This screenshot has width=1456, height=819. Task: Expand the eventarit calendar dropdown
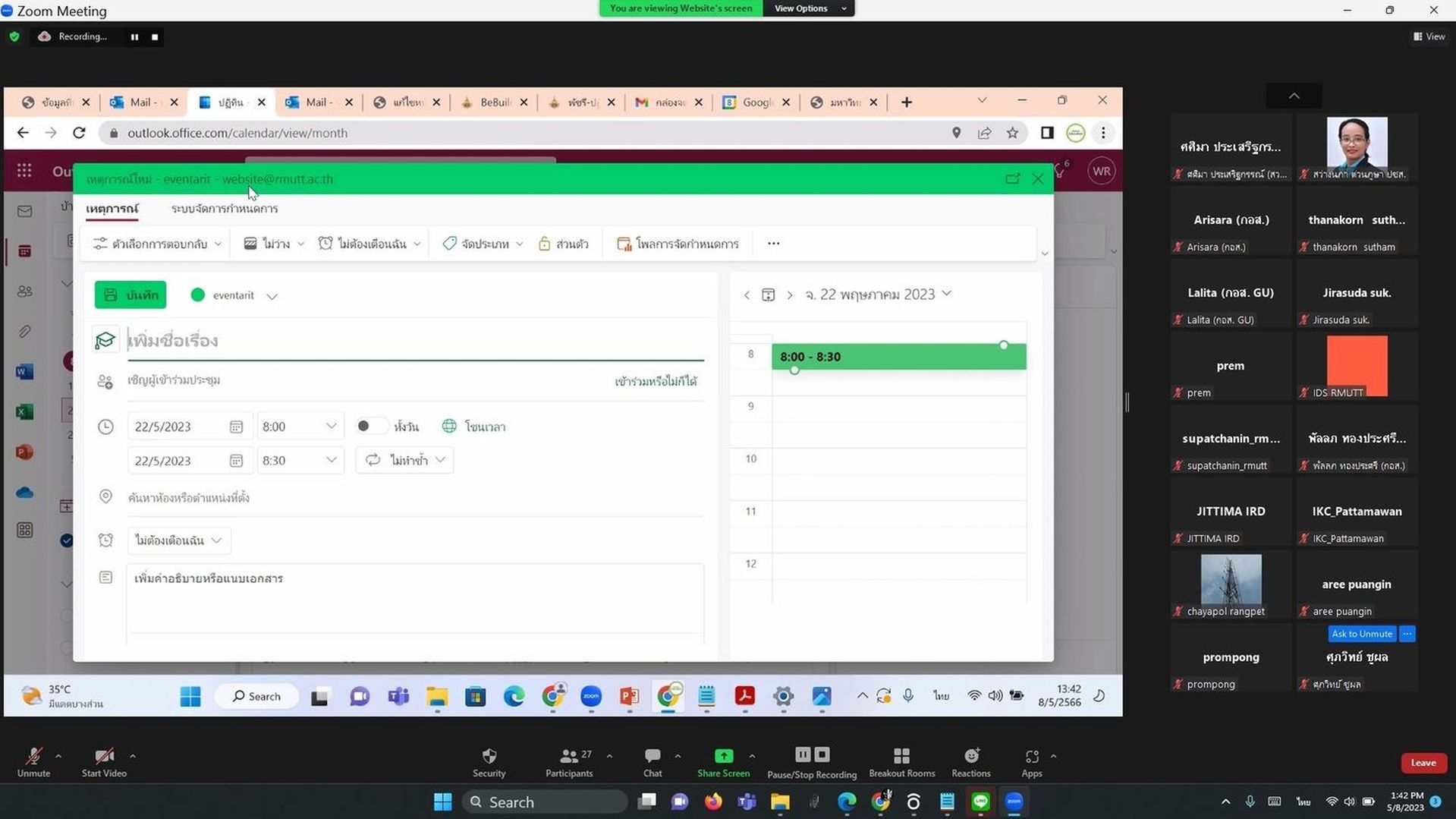point(272,296)
